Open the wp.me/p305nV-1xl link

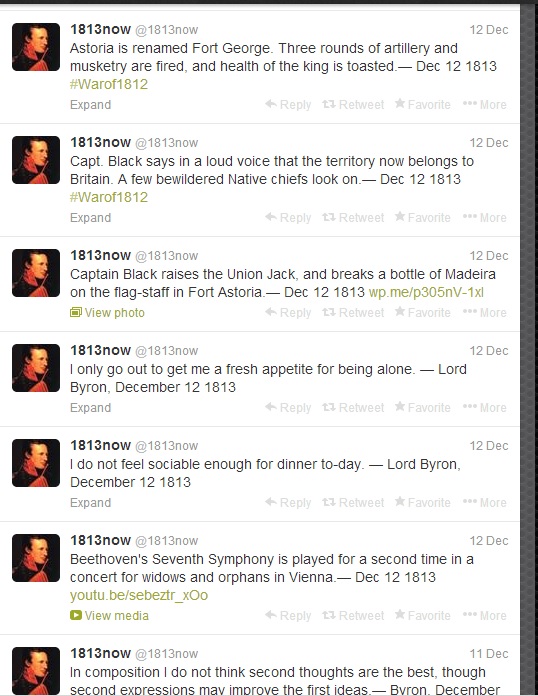click(426, 292)
